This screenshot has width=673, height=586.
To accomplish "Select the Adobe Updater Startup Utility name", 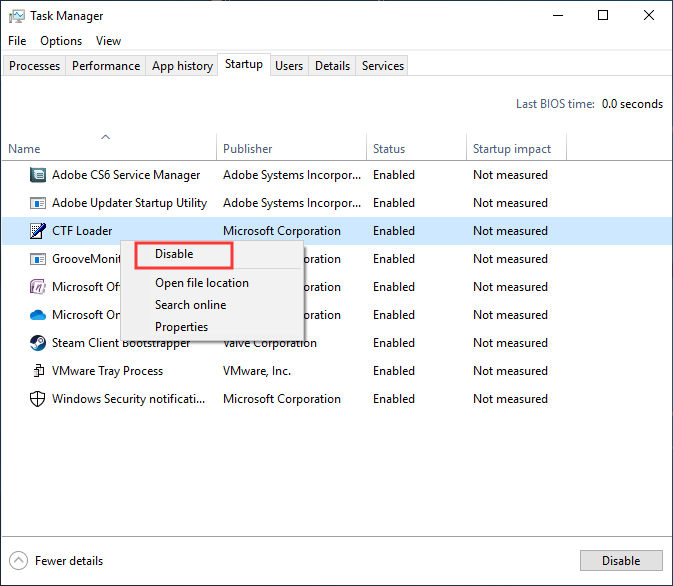I will [x=129, y=203].
